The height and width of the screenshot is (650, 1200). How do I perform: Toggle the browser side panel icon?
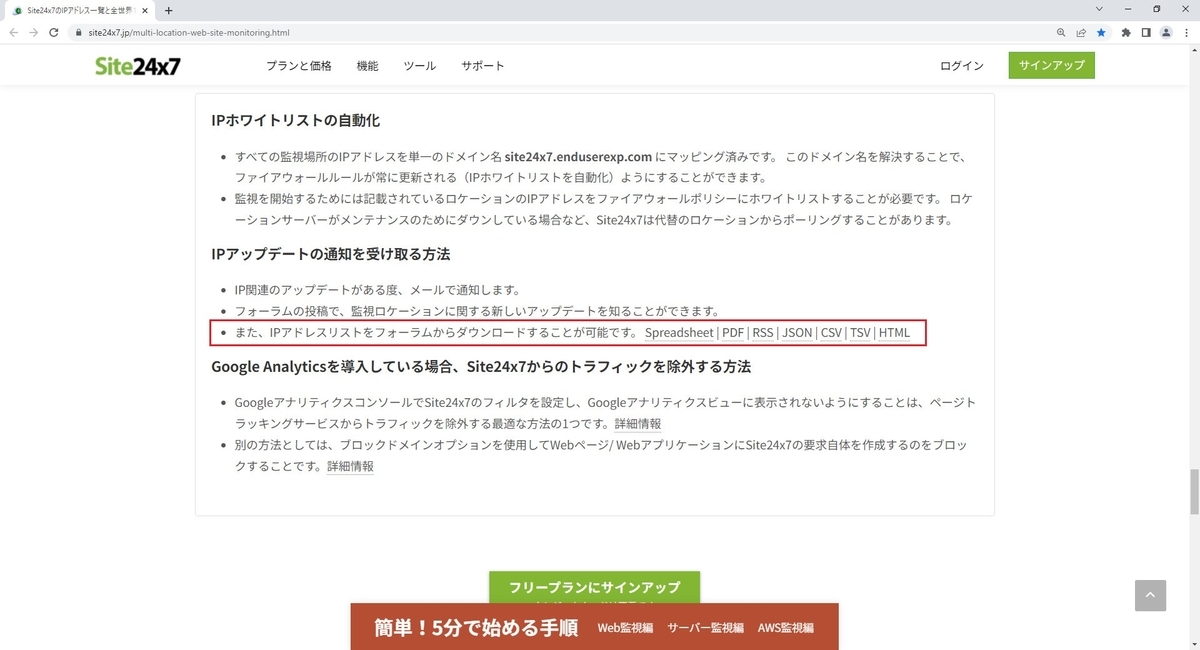(x=1146, y=32)
